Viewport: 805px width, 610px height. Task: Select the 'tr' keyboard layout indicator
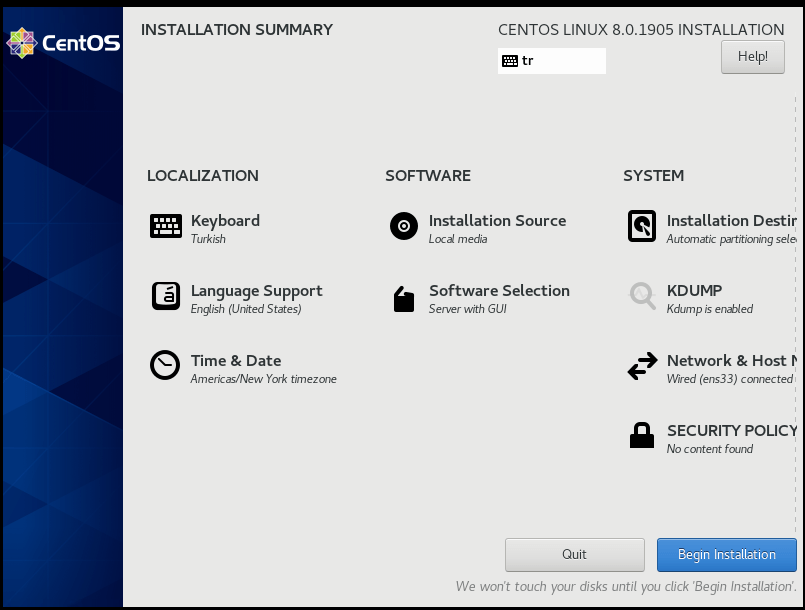pos(551,61)
